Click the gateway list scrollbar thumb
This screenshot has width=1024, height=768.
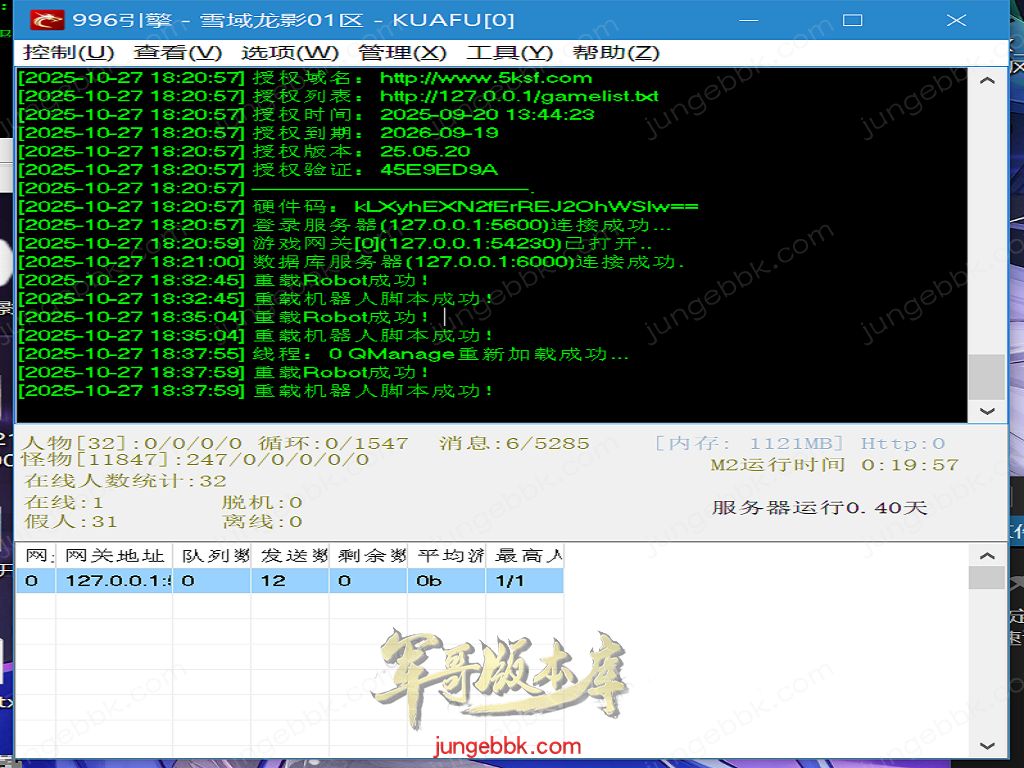click(x=987, y=578)
